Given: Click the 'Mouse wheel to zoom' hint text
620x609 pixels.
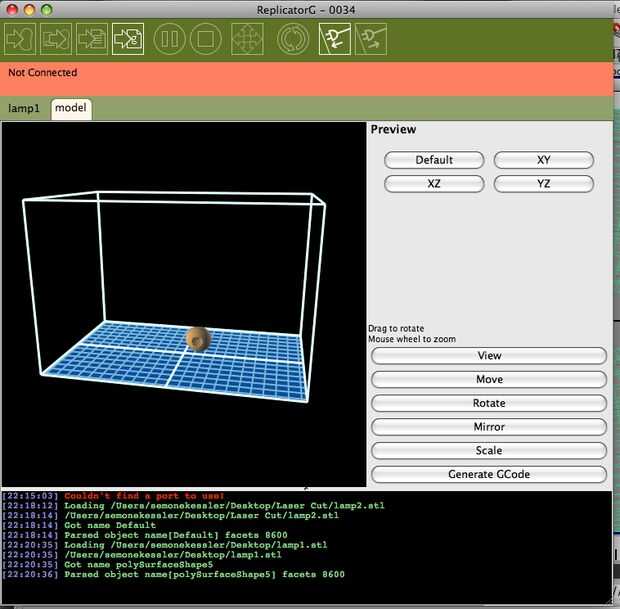Looking at the screenshot, I should tap(412, 339).
